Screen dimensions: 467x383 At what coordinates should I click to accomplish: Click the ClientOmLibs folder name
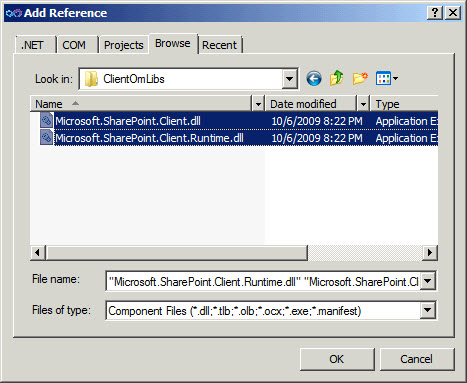click(134, 79)
